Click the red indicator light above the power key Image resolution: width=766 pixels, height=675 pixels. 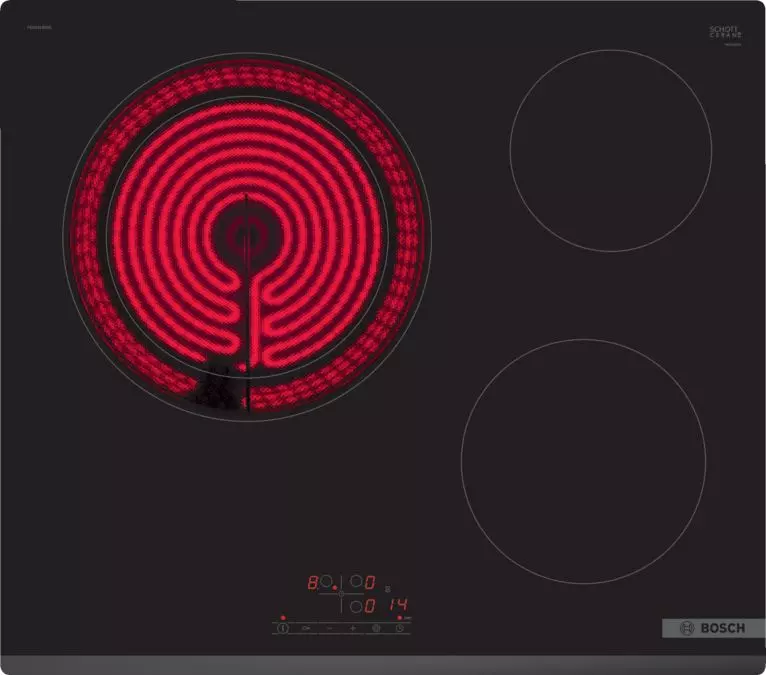point(283,618)
